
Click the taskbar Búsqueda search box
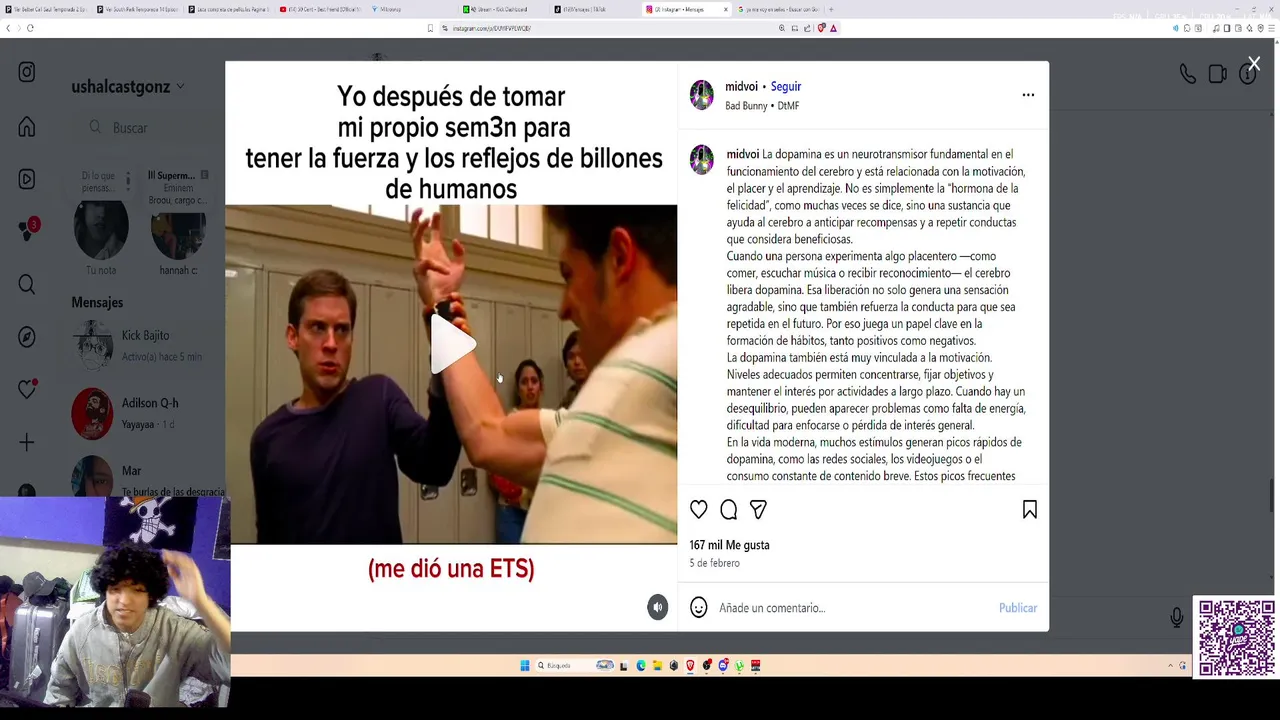[575, 665]
